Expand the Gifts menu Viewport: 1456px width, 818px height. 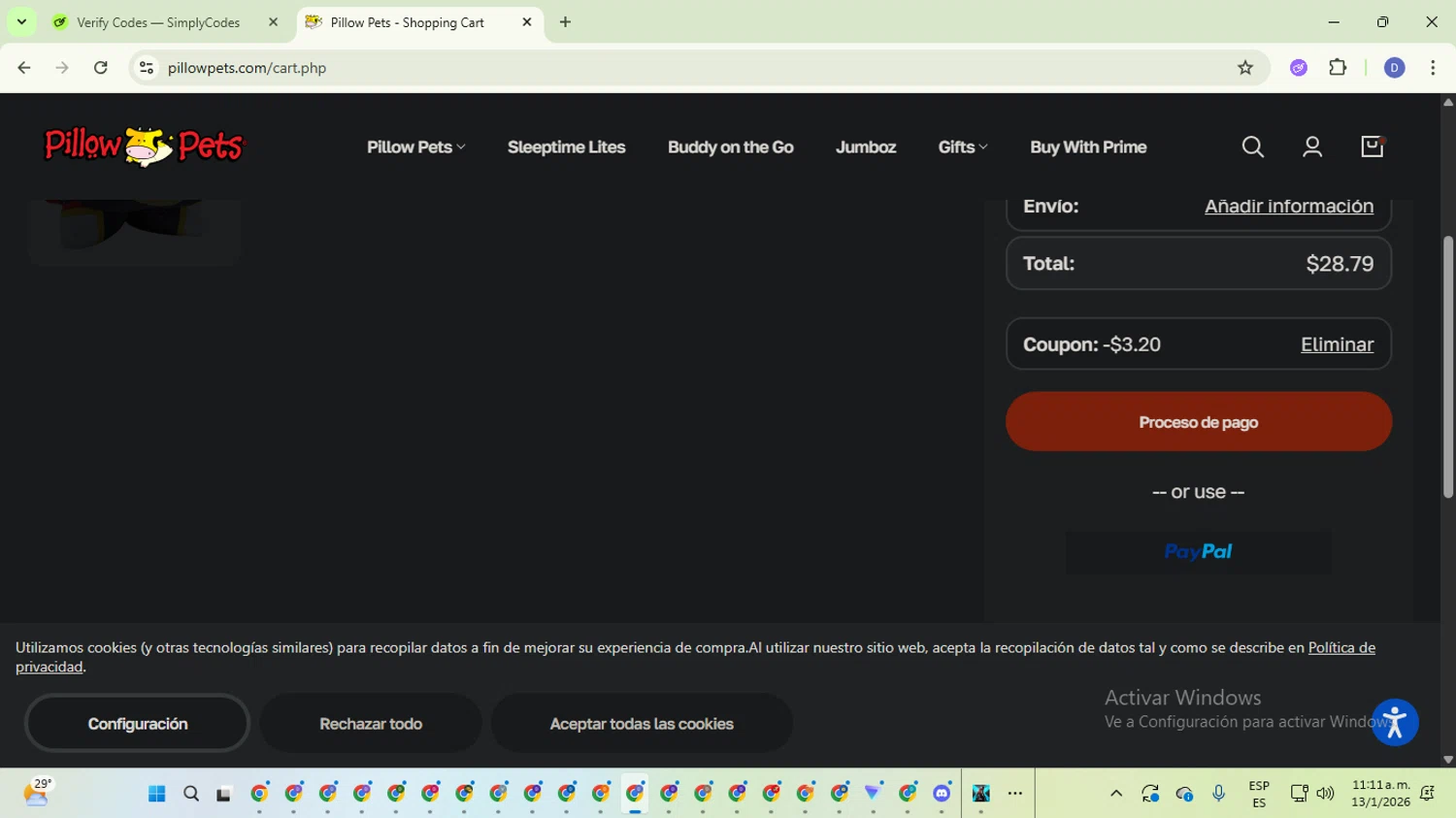tap(963, 147)
